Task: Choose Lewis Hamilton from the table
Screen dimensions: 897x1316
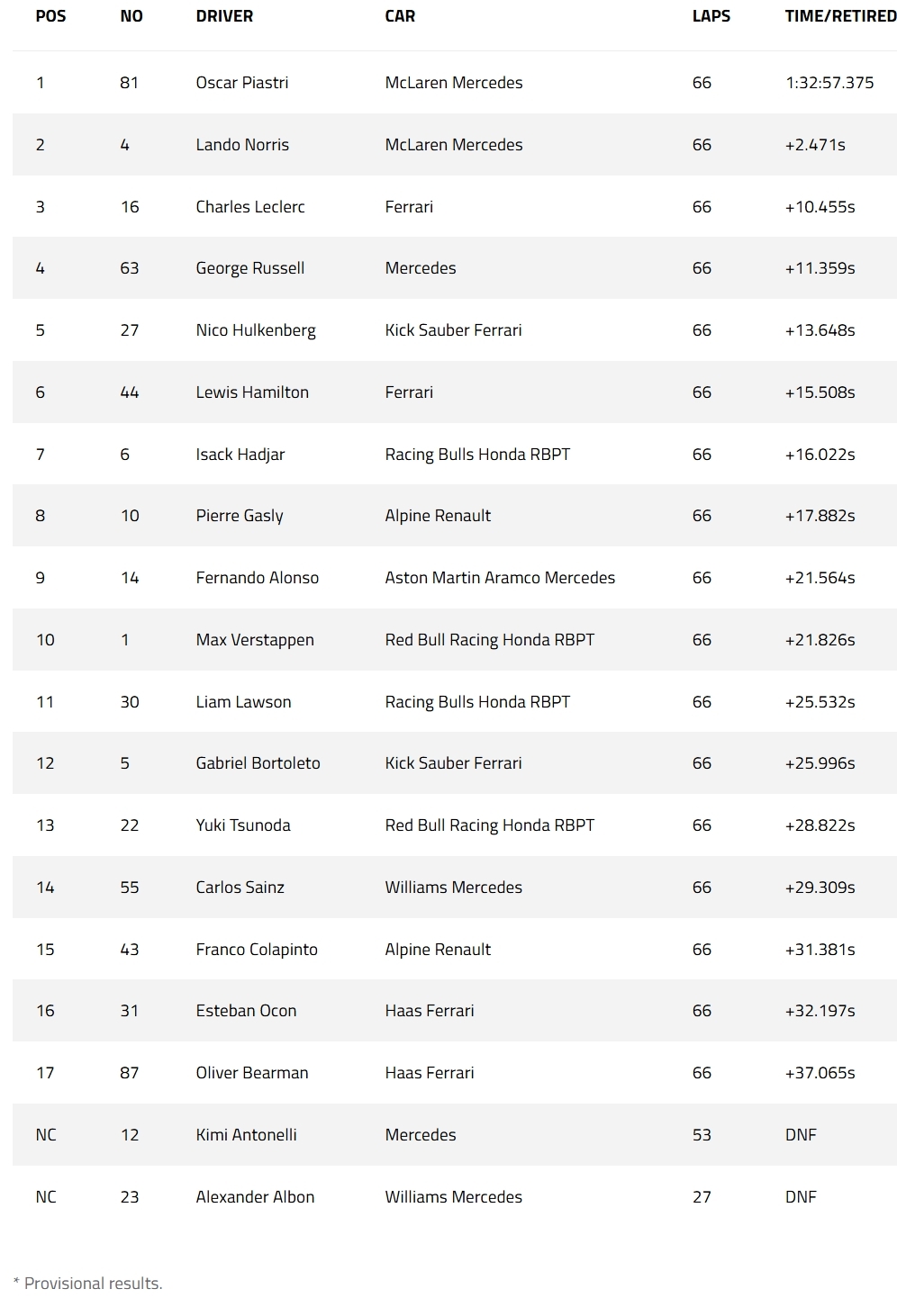Action: 252,392
